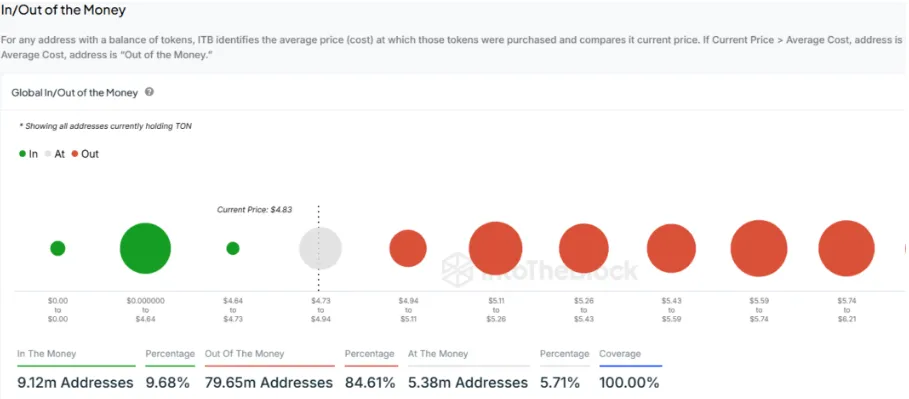Click the $4.73 to $4.94 axis label

click(x=321, y=310)
